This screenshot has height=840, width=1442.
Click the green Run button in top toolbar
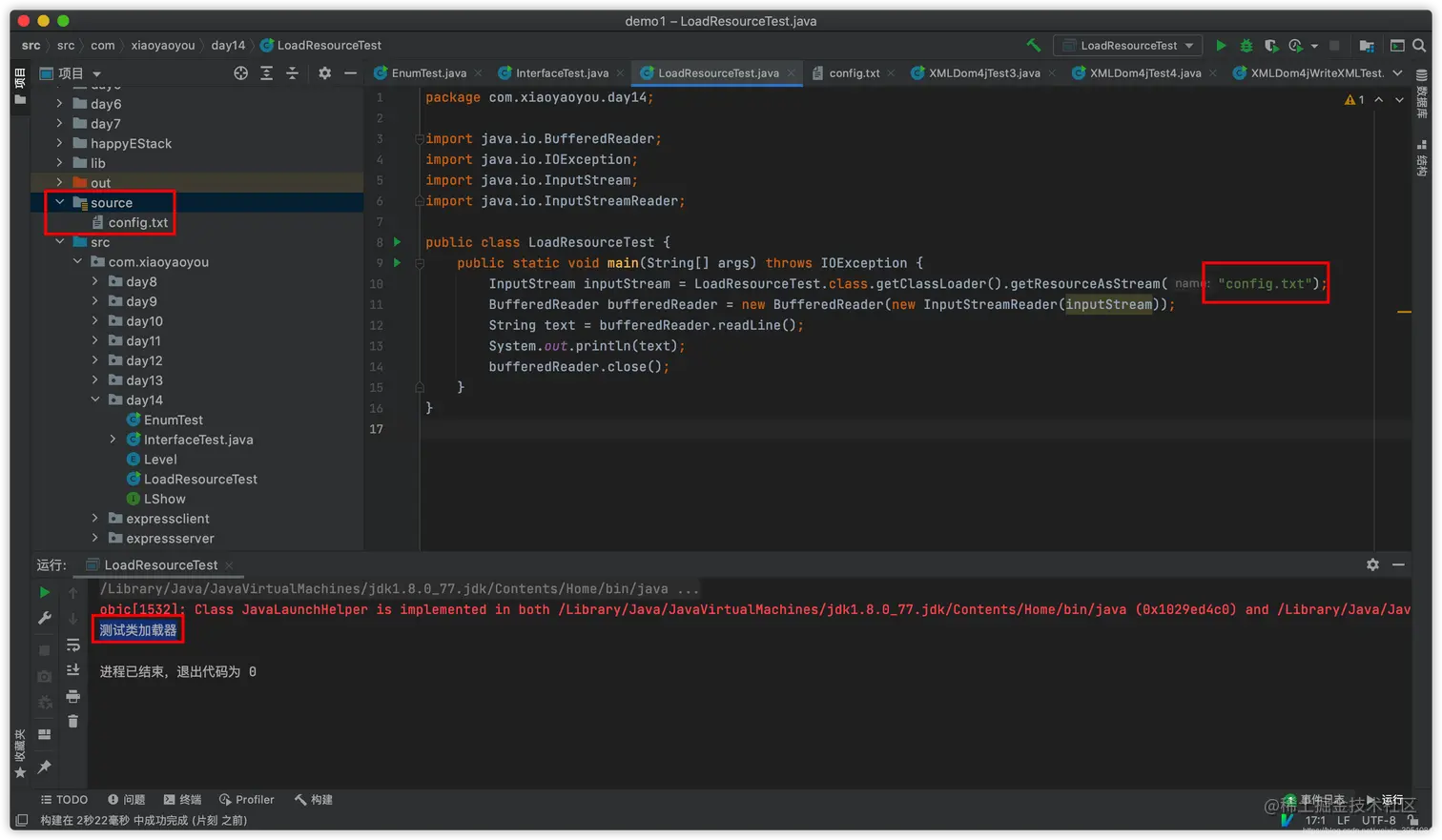point(1221,46)
